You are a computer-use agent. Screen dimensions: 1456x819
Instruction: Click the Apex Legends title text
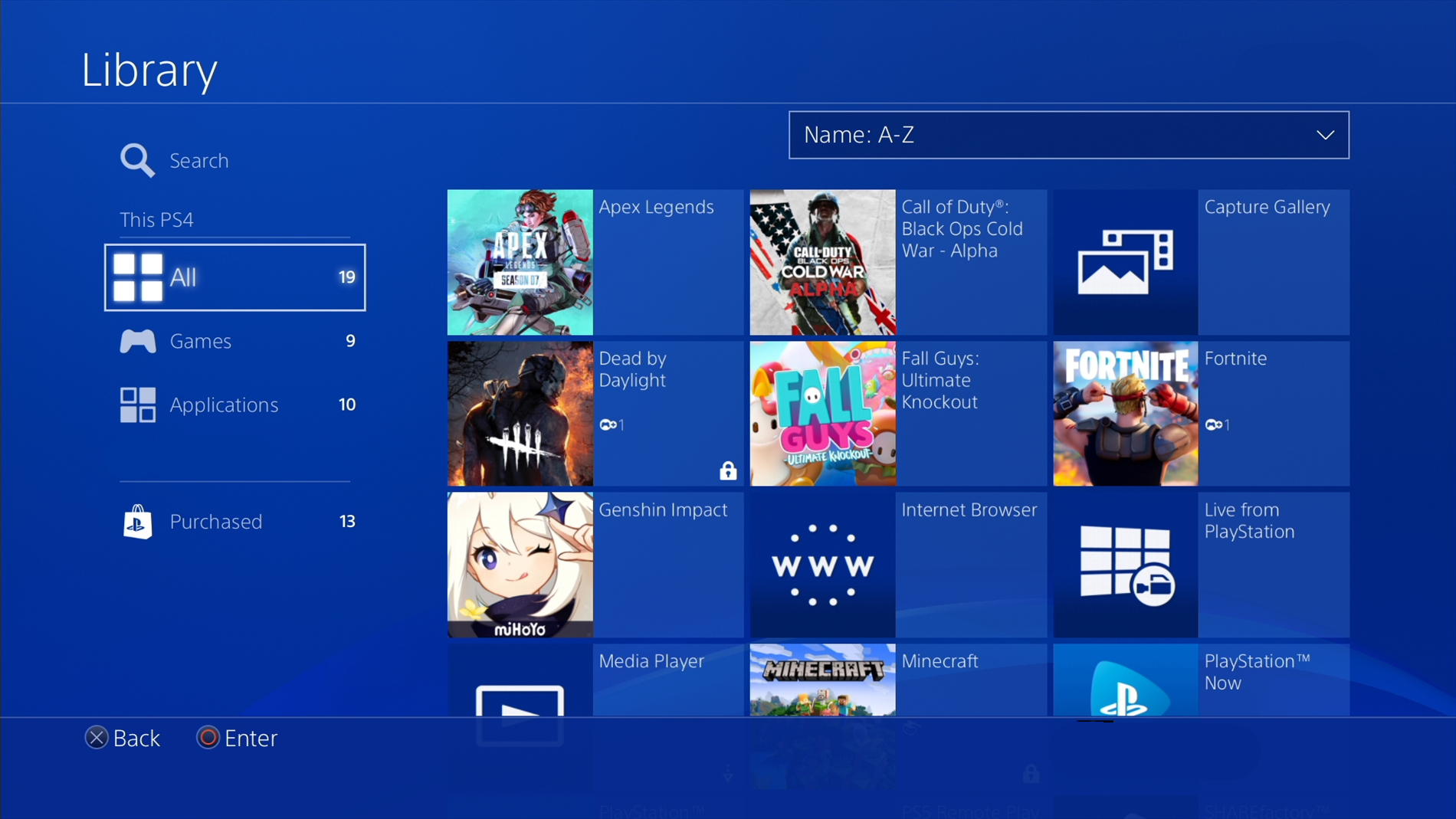pyautogui.click(x=656, y=207)
